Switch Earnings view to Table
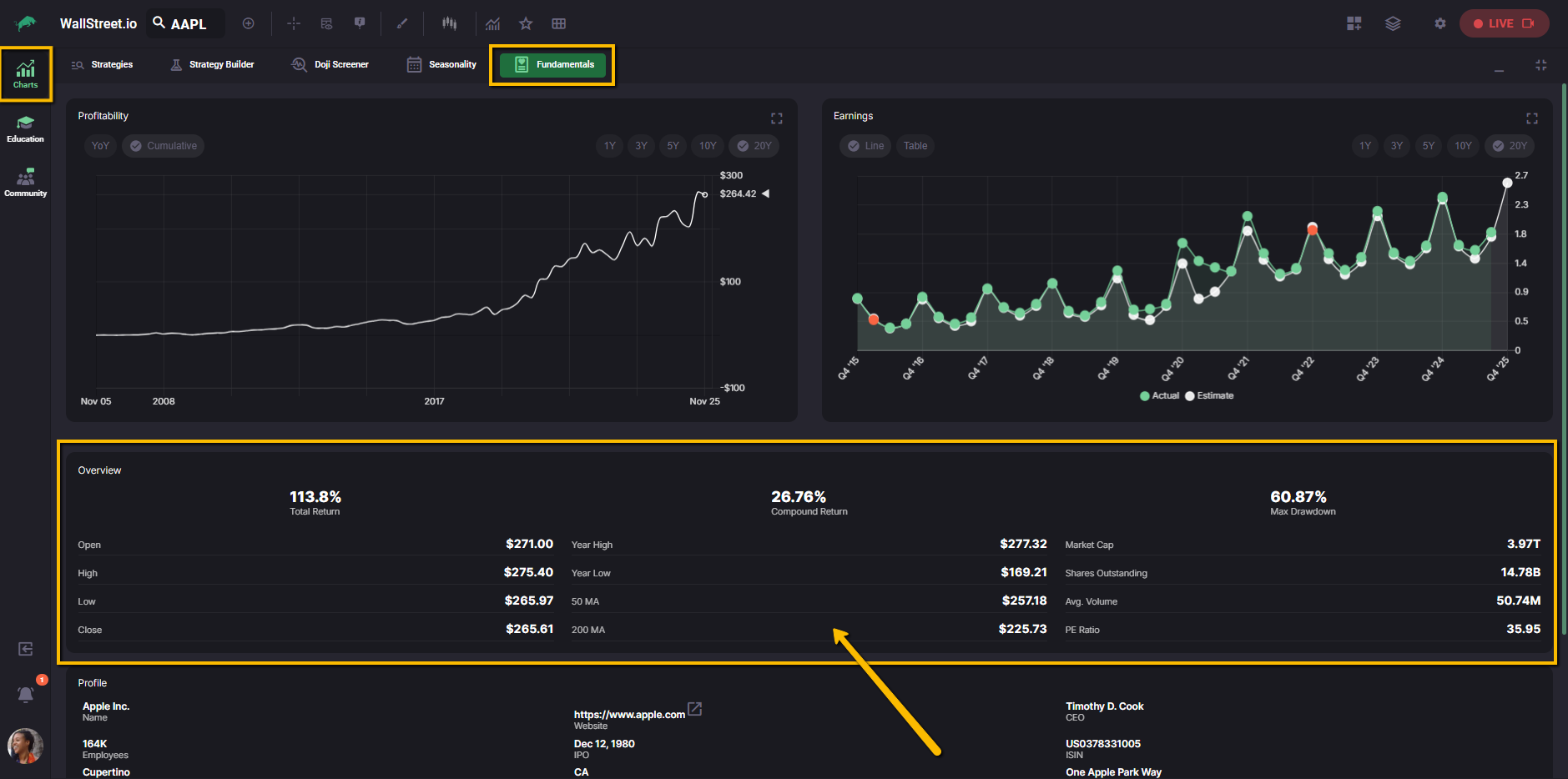 click(x=915, y=146)
